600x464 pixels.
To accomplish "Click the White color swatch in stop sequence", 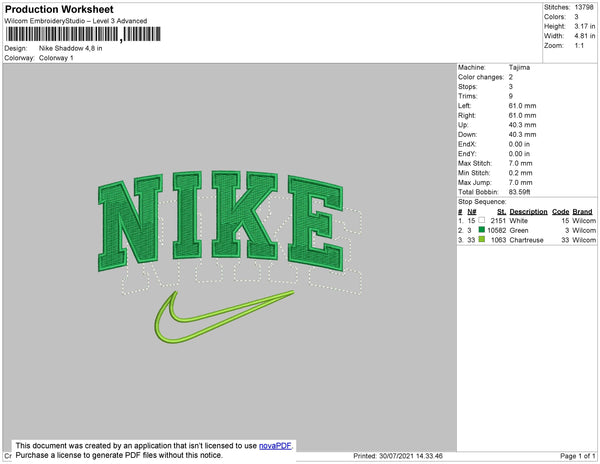I will tap(481, 220).
